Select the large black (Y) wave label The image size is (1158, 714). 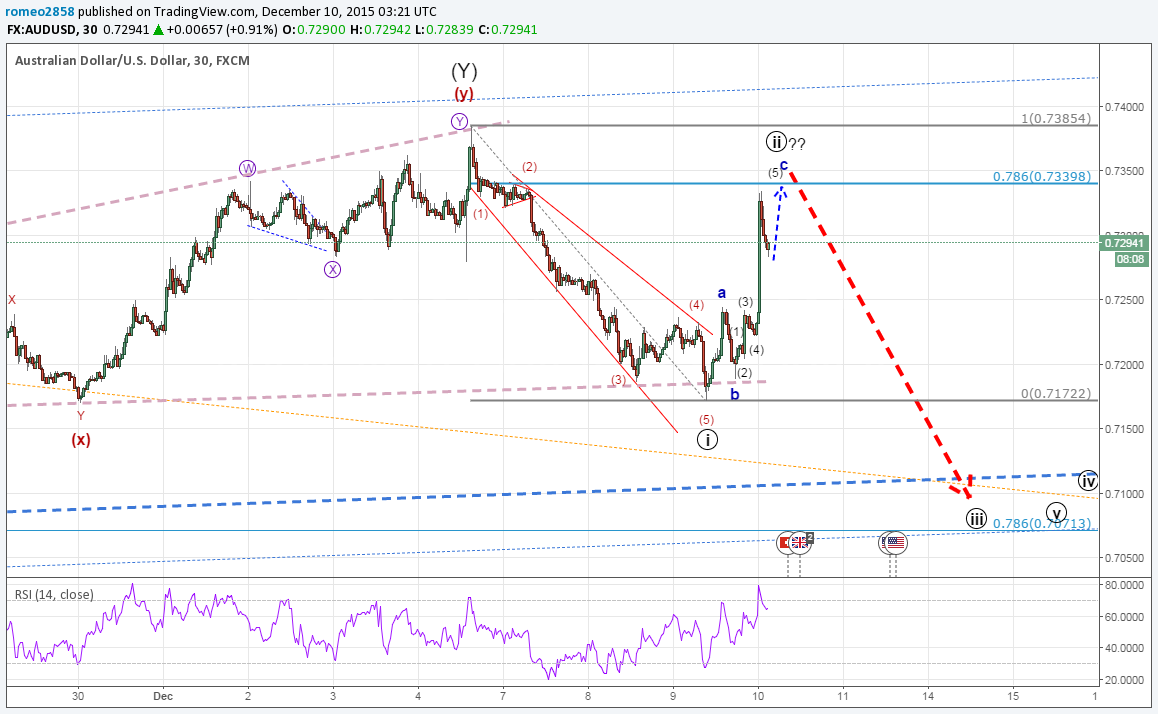coord(464,71)
